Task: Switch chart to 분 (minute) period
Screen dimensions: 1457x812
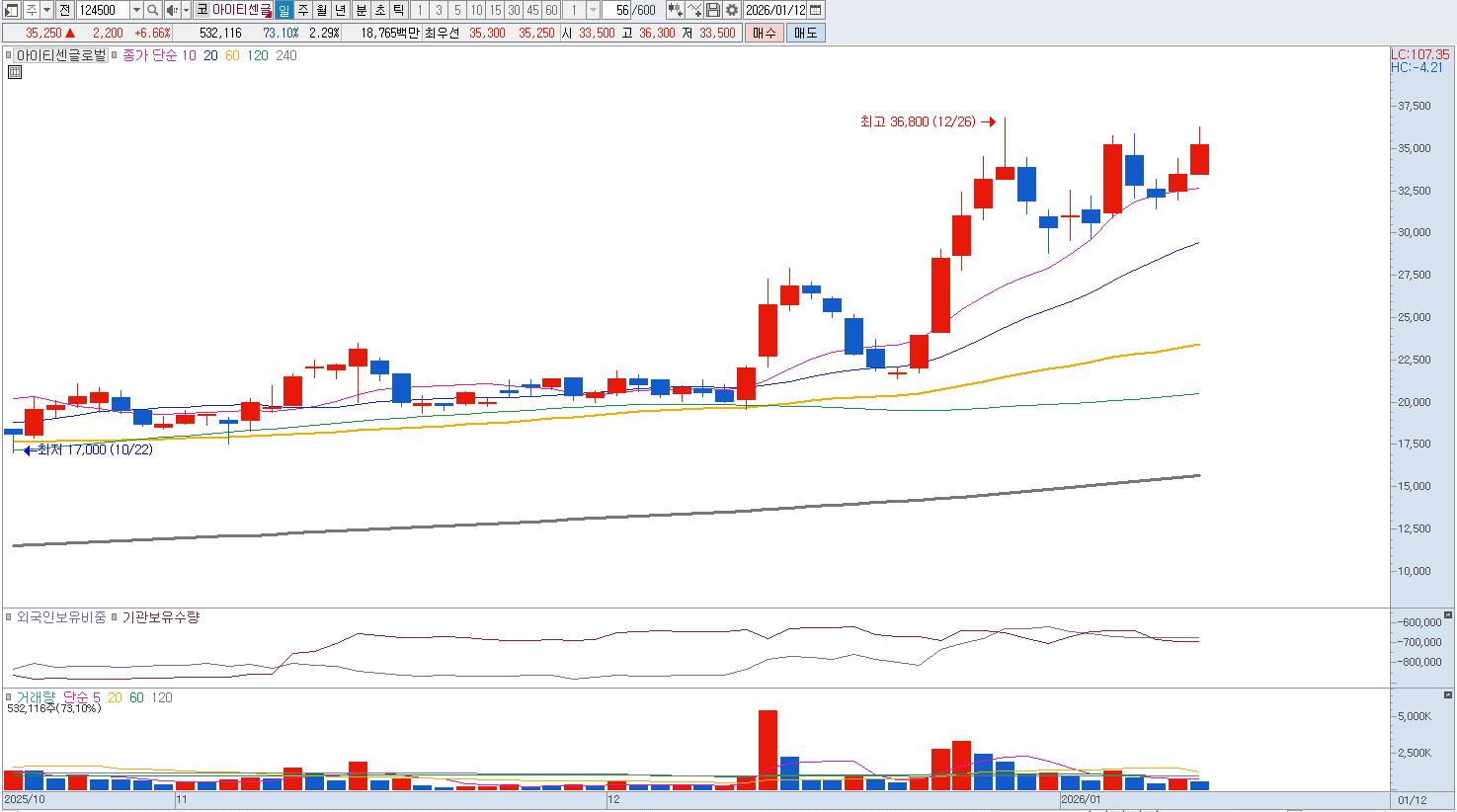Action: click(x=361, y=10)
